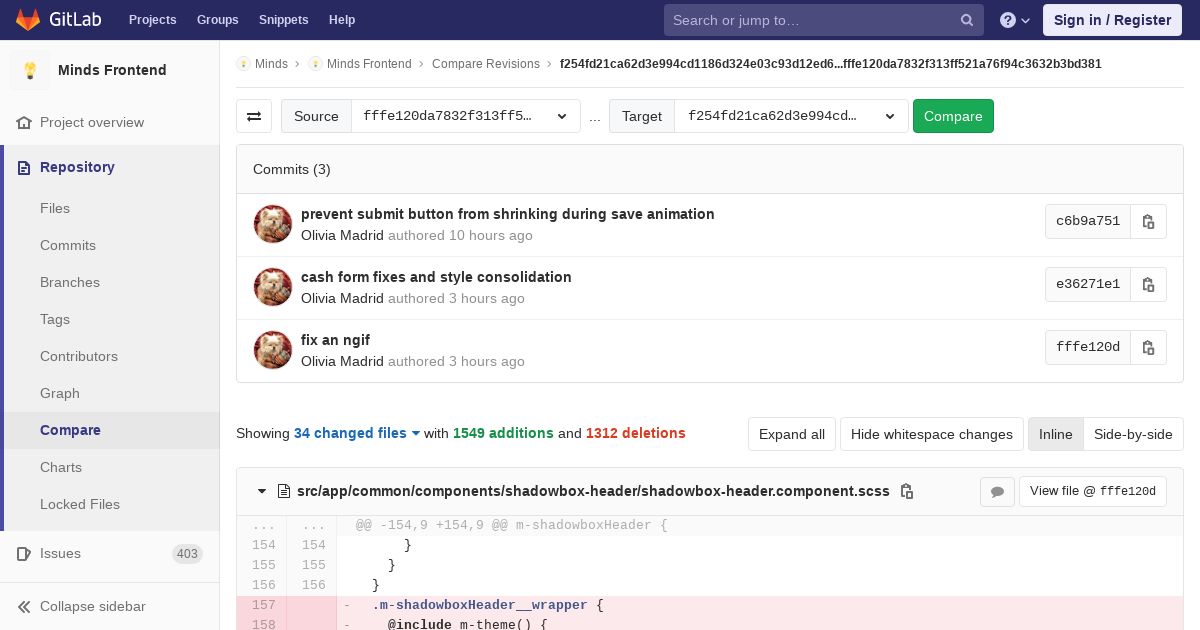Copy commit SHA e36271e1
This screenshot has width=1200, height=630.
click(1148, 285)
